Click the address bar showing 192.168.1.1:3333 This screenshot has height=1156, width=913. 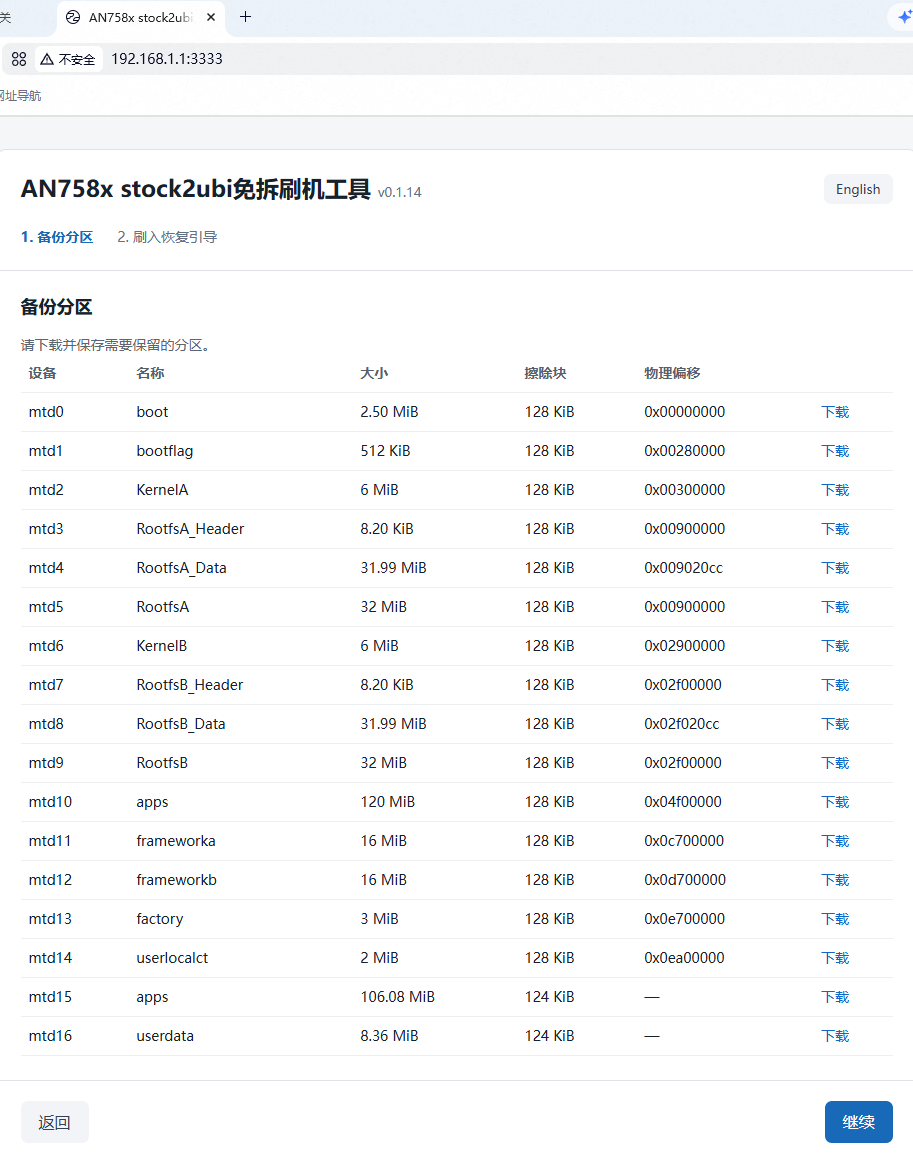167,59
